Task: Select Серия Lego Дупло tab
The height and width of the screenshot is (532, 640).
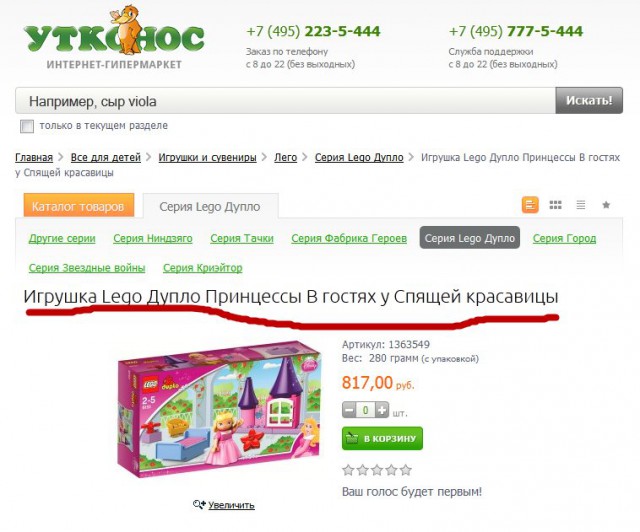Action: coord(210,207)
